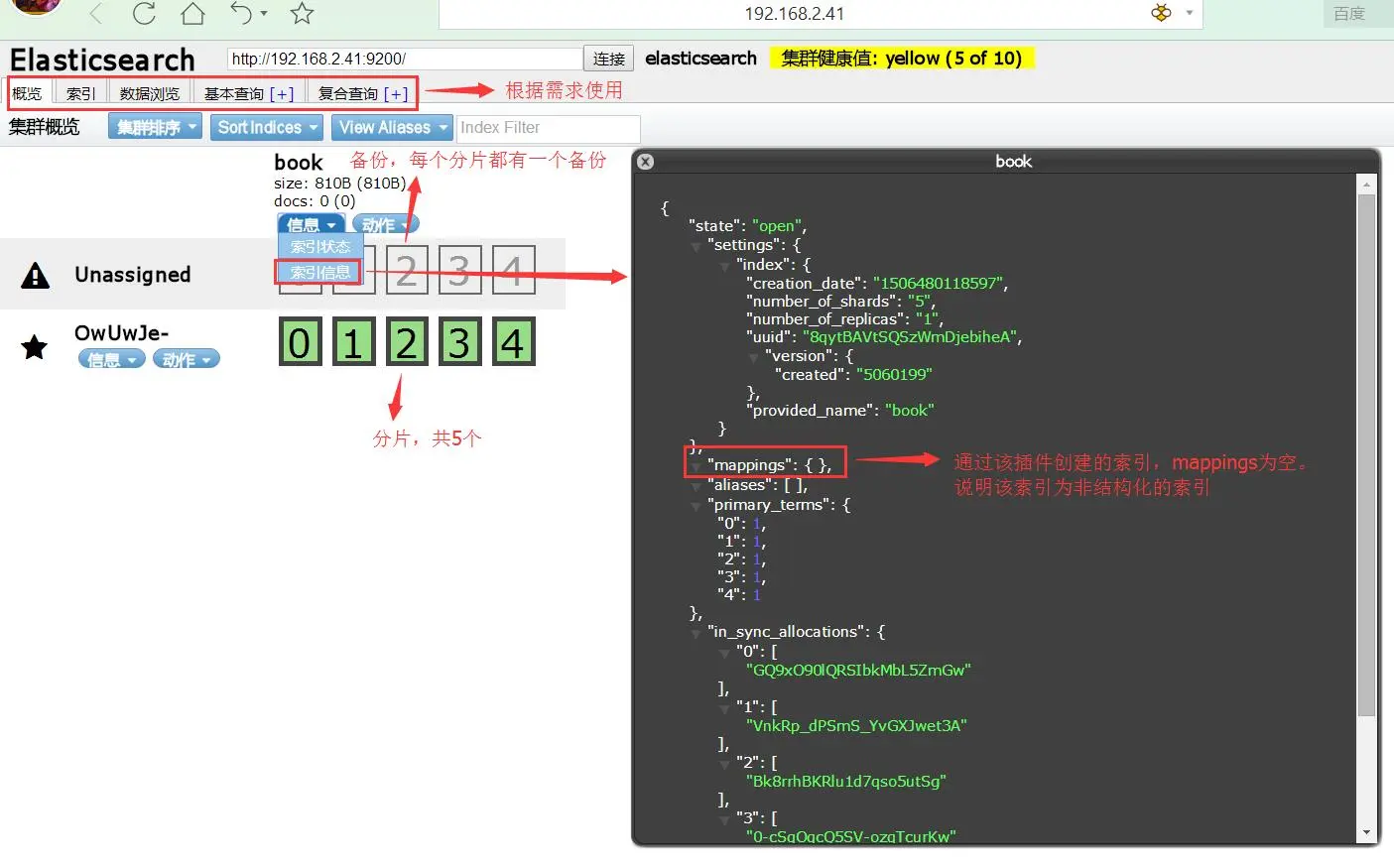This screenshot has height=868, width=1394.
Task: Click the Index Filter field
Action: 549,128
